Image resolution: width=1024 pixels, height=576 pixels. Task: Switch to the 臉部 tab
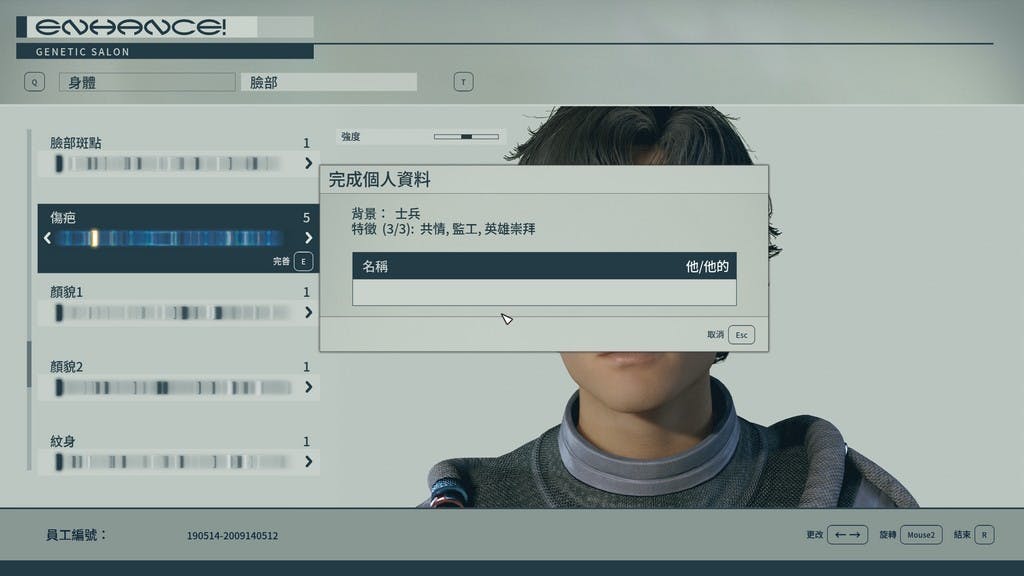click(328, 82)
